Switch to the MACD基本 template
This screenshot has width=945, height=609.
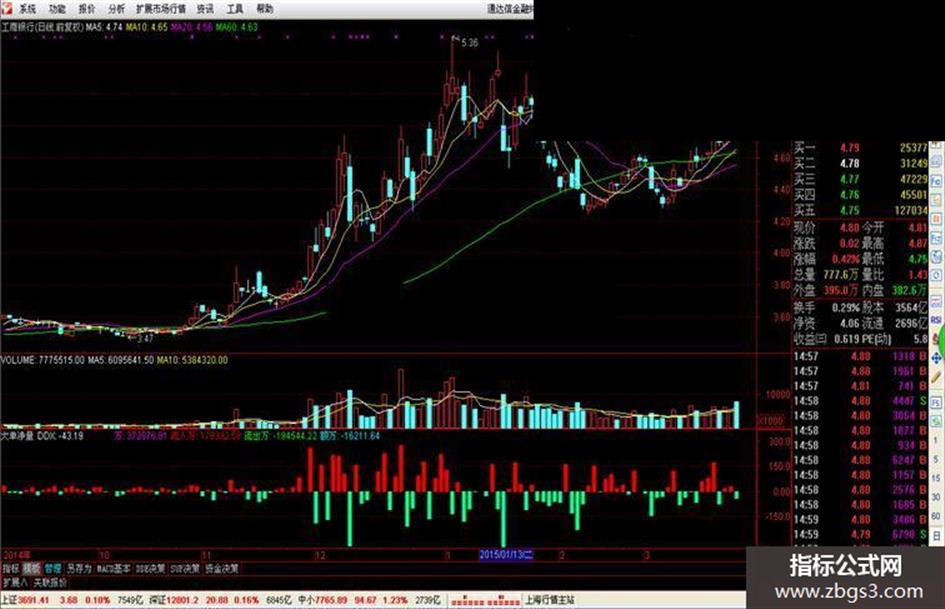[114, 568]
